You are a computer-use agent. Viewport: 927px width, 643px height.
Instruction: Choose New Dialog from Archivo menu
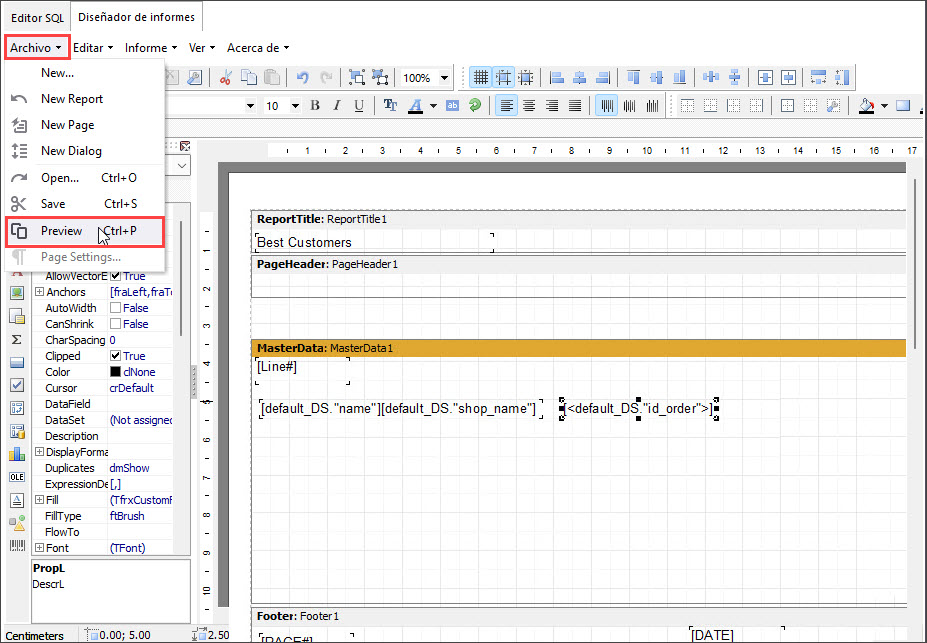pos(84,151)
